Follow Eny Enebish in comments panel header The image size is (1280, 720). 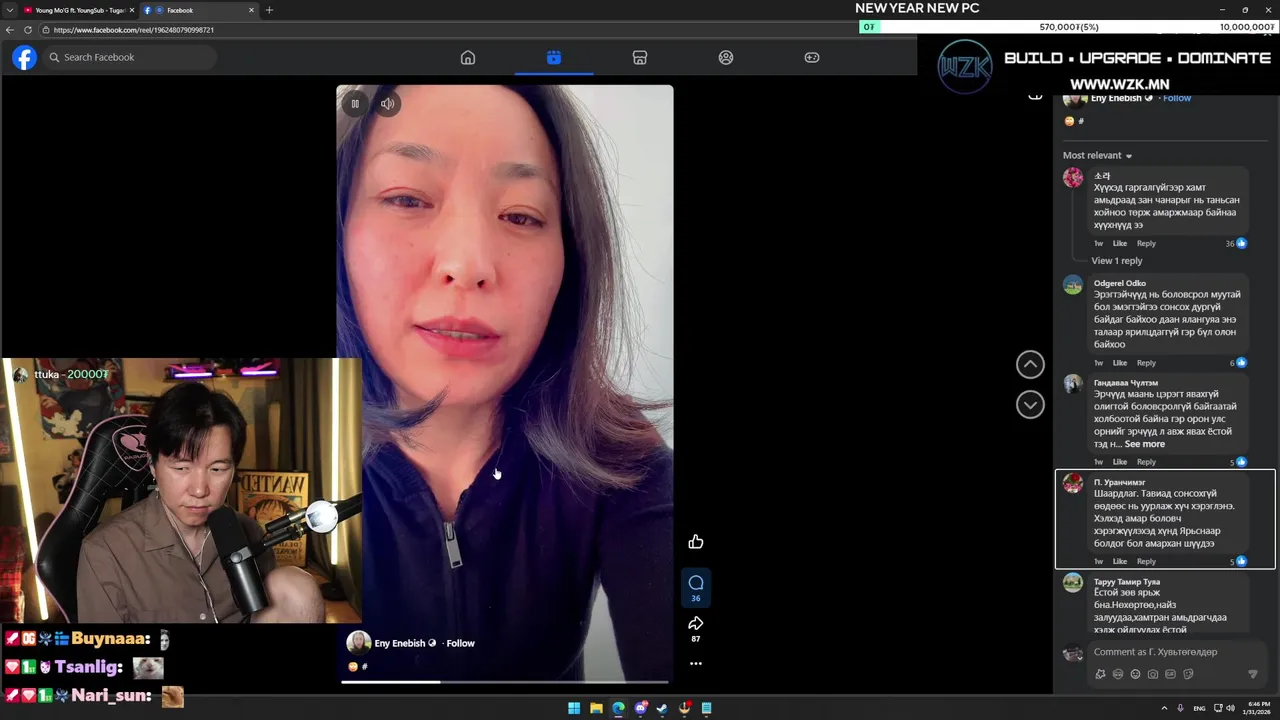click(1177, 98)
